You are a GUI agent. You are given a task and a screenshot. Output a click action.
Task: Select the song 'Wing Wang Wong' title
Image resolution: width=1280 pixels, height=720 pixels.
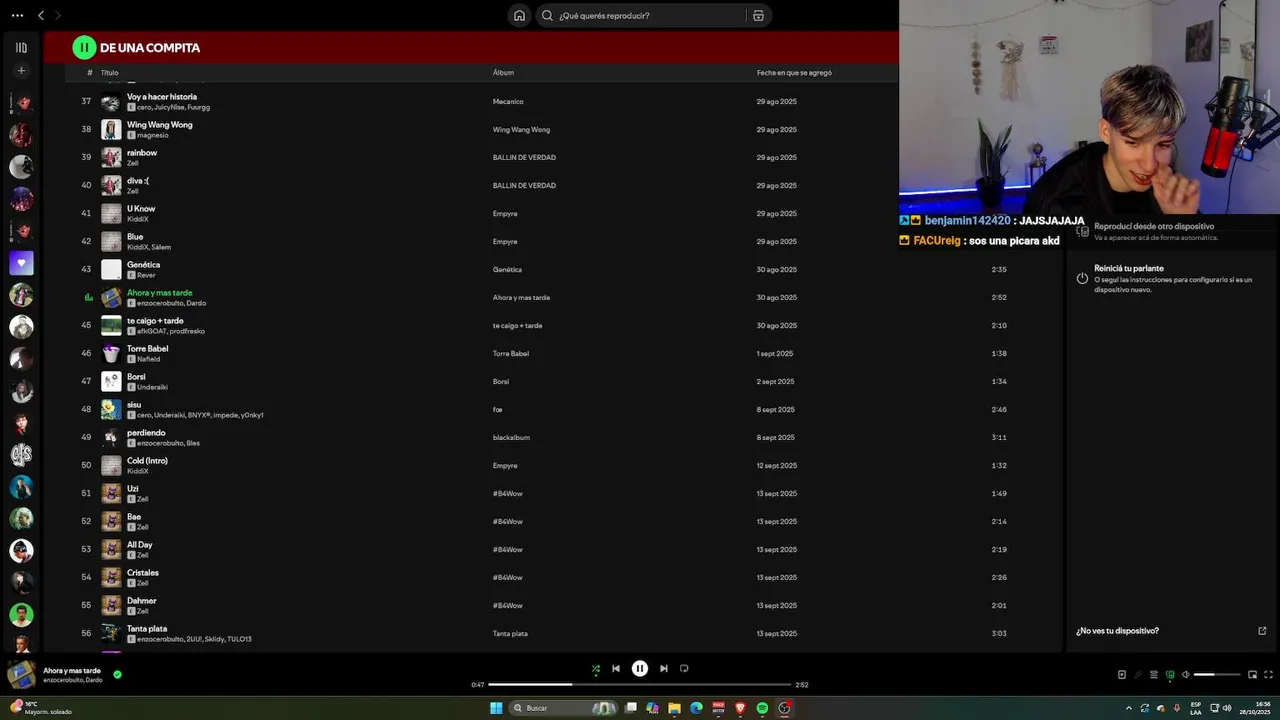click(x=159, y=125)
